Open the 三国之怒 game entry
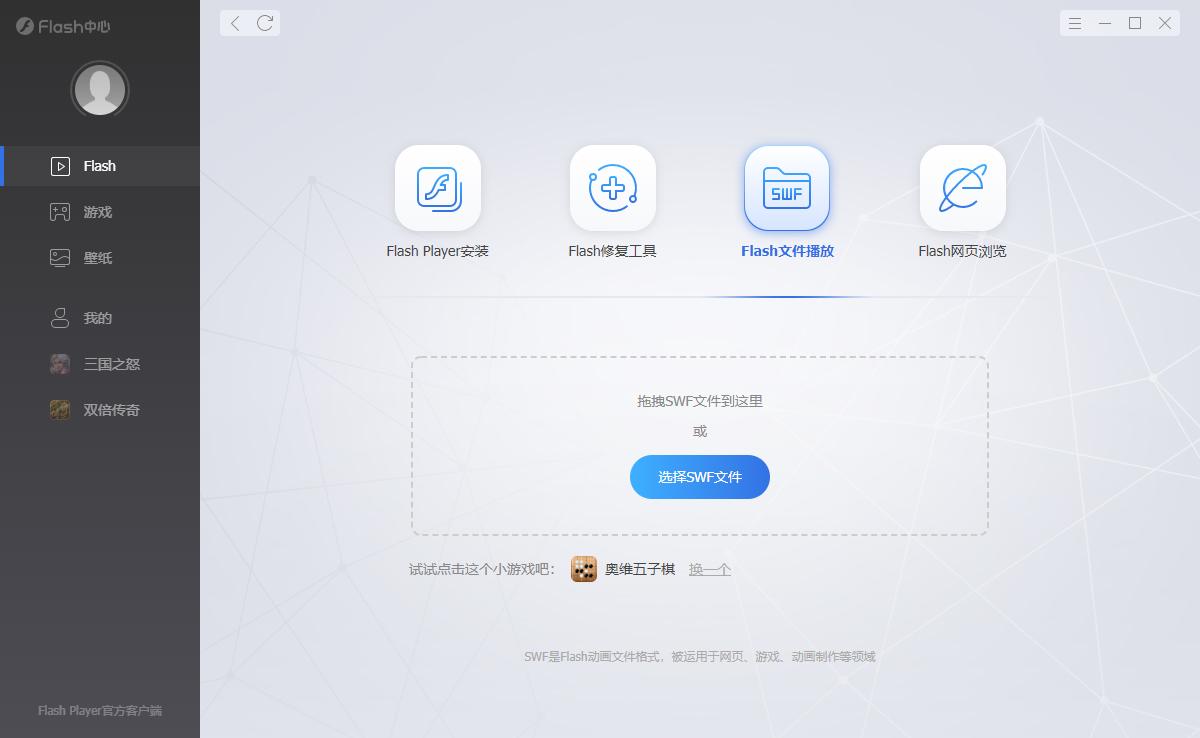Viewport: 1200px width, 738px height. (x=100, y=364)
